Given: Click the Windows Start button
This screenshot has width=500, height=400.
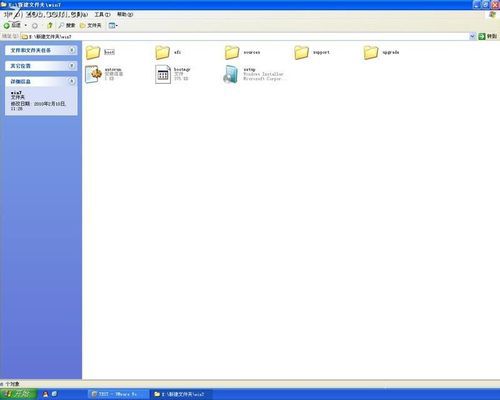Looking at the screenshot, I should [18, 394].
